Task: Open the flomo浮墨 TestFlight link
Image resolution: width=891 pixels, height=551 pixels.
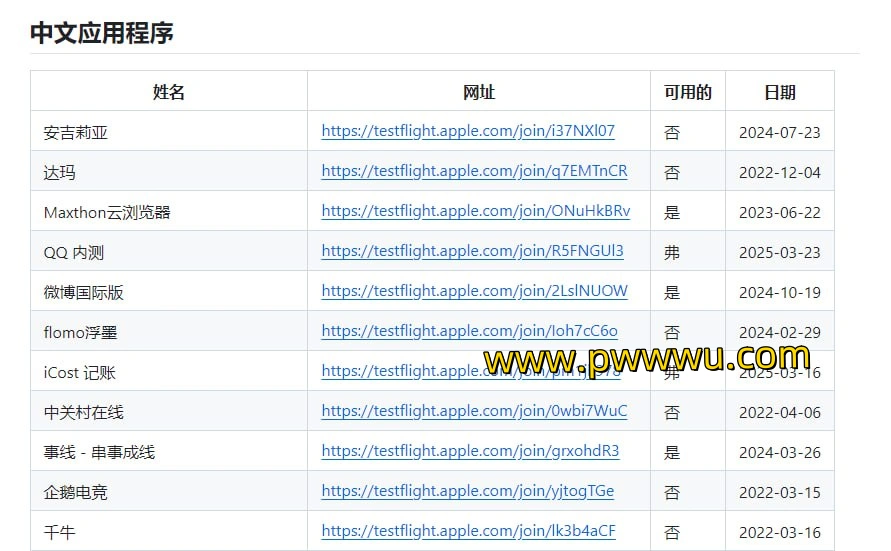Action: tap(469, 331)
